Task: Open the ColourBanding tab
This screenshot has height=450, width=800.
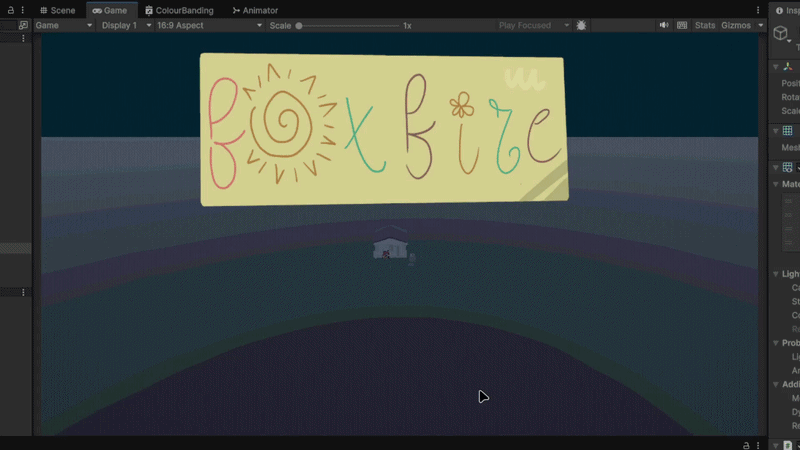Action: coord(180,10)
